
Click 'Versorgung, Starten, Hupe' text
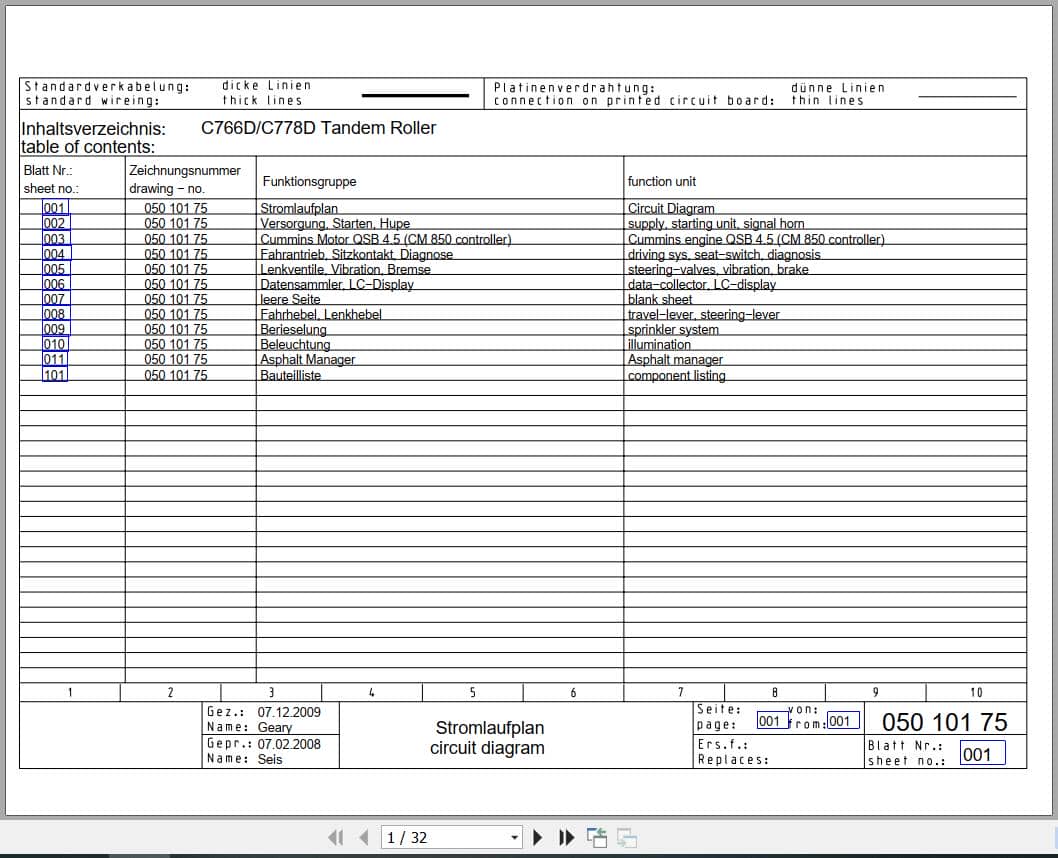(x=335, y=223)
